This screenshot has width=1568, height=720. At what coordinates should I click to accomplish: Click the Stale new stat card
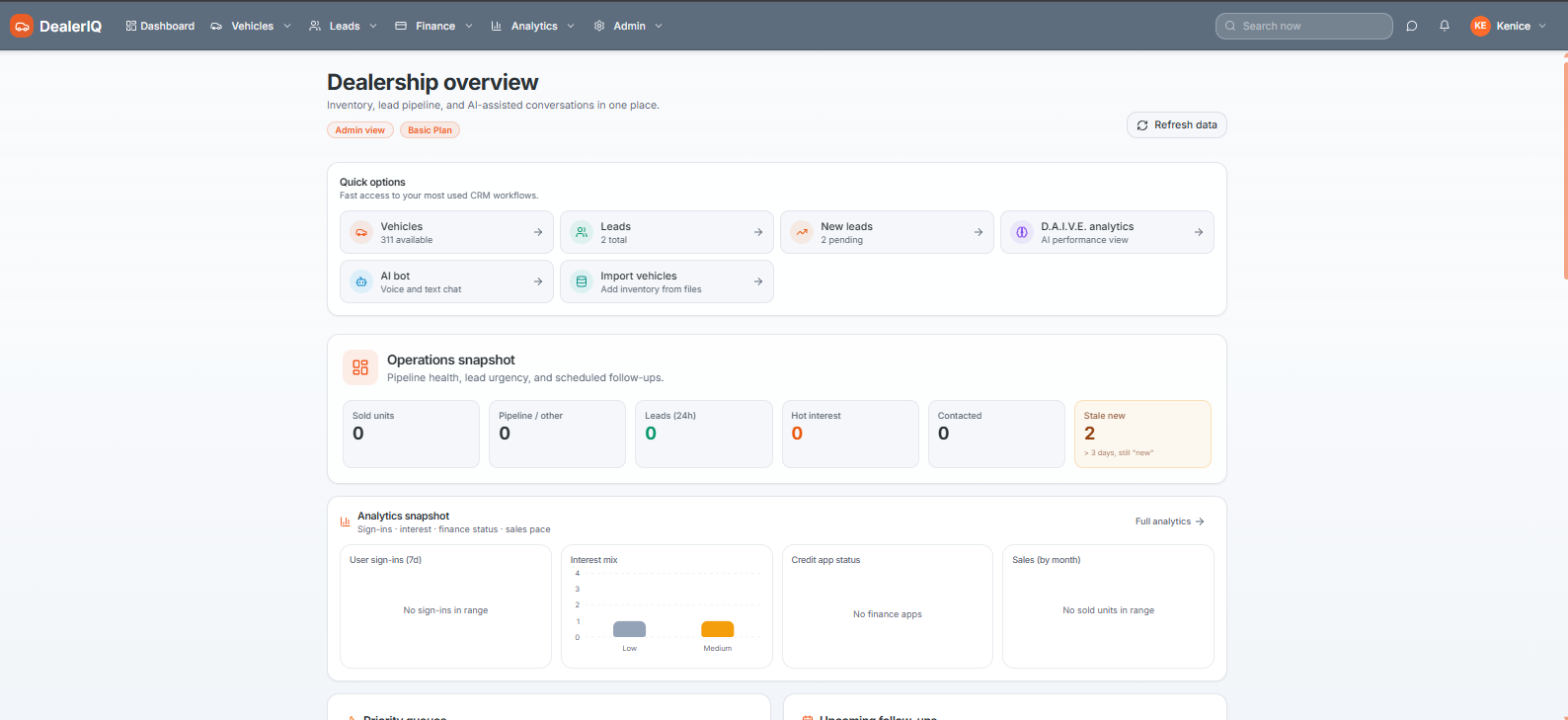1142,434
